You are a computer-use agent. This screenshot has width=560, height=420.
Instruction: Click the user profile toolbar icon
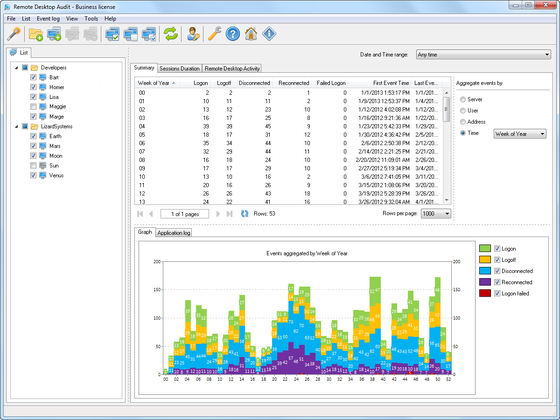click(x=193, y=34)
